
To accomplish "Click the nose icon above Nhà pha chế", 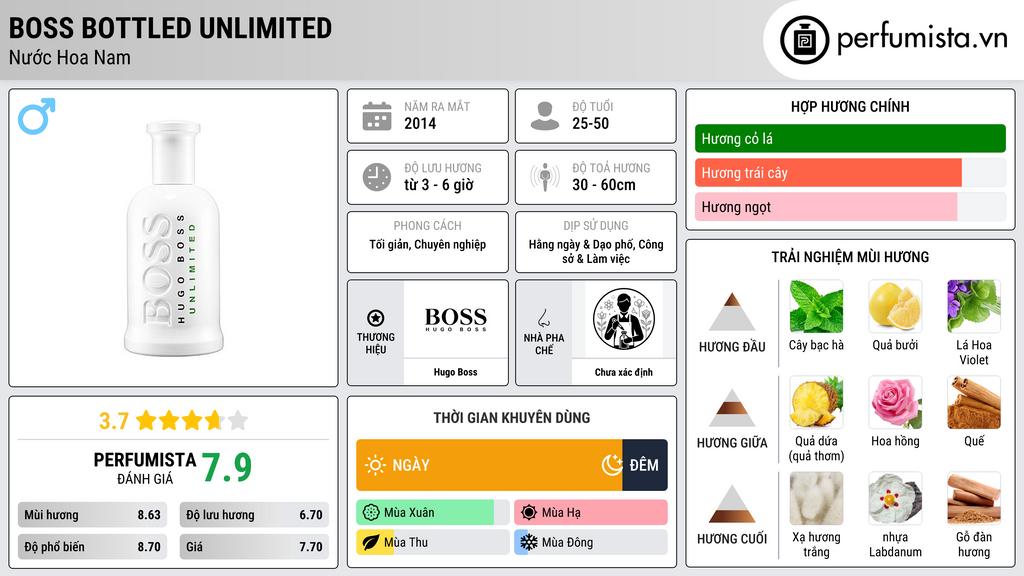I will [x=543, y=318].
